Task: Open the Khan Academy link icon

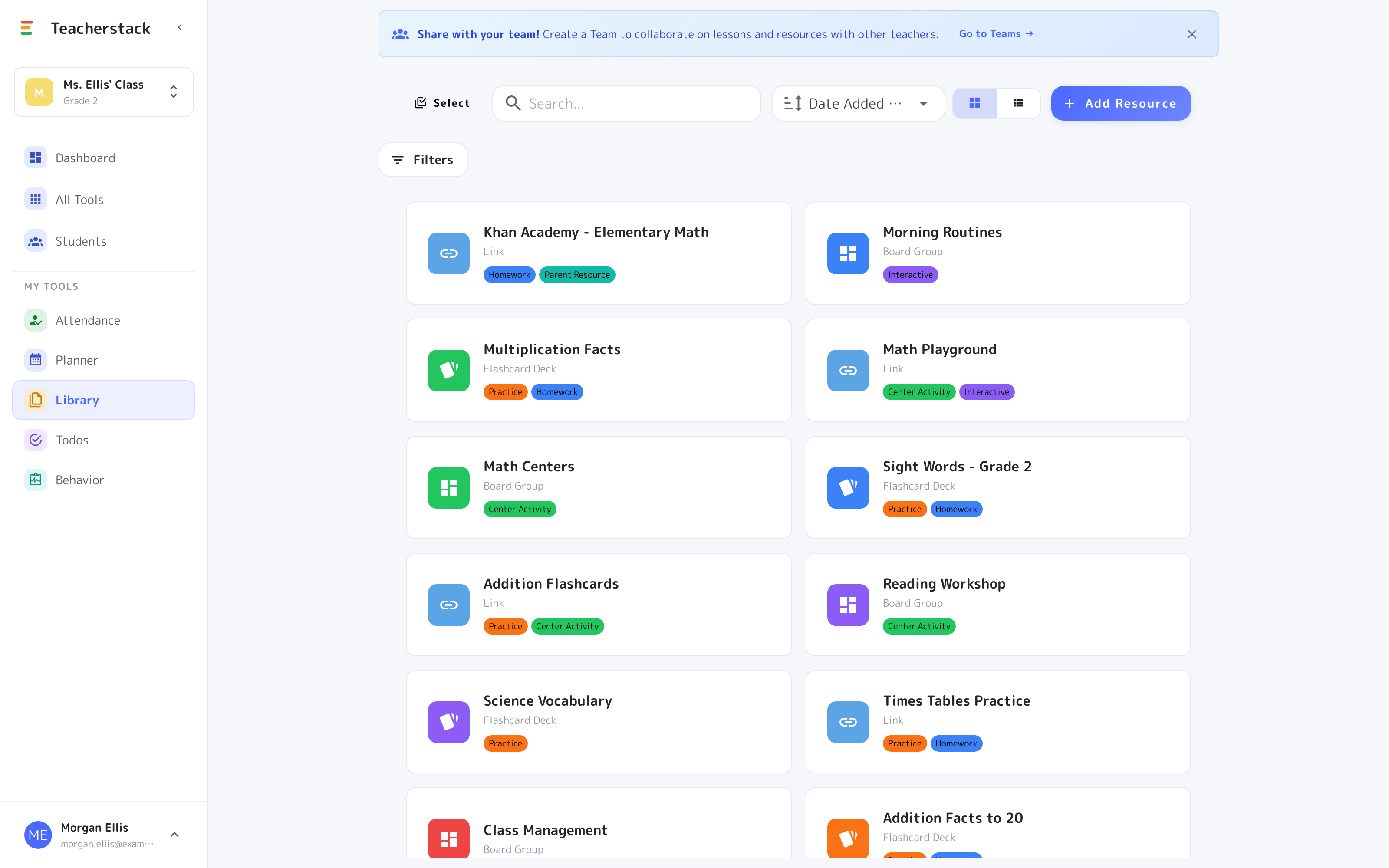Action: (x=449, y=253)
